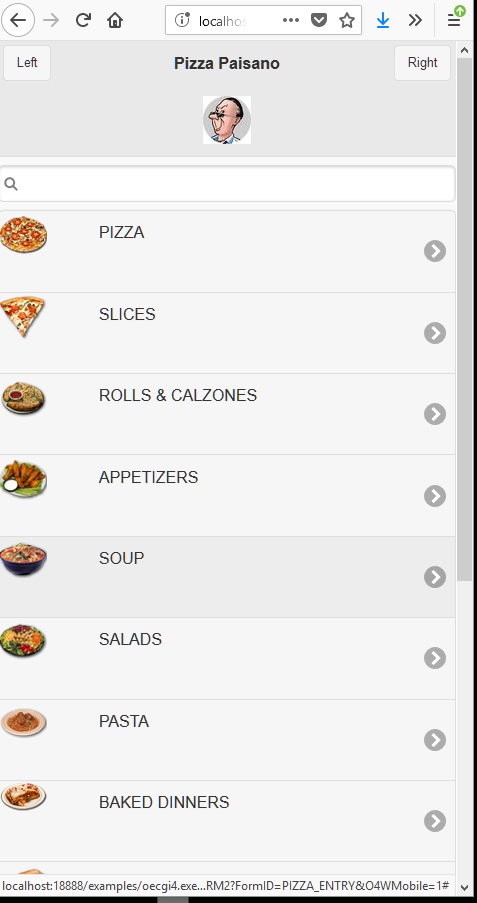Open PIZZA category chevron arrow
The width and height of the screenshot is (477, 903).
pyautogui.click(x=435, y=251)
